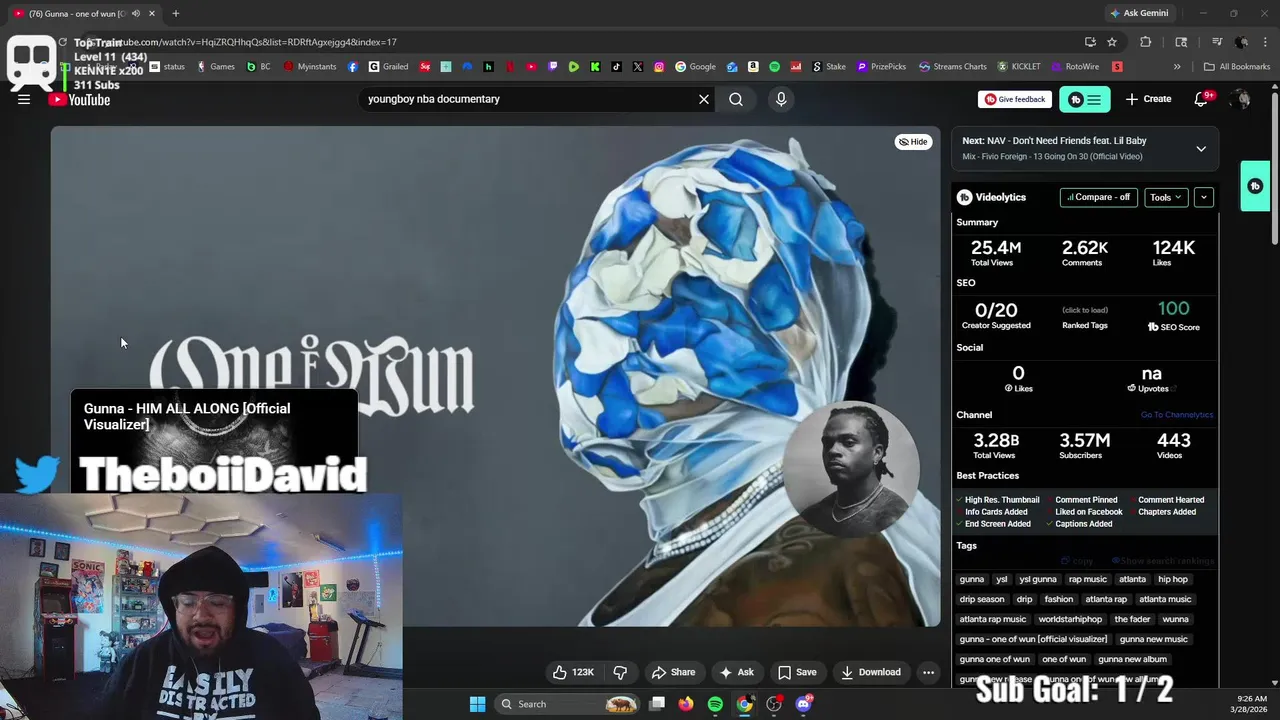Expand the Next playlist chevron
The height and width of the screenshot is (720, 1280).
(x=1201, y=149)
